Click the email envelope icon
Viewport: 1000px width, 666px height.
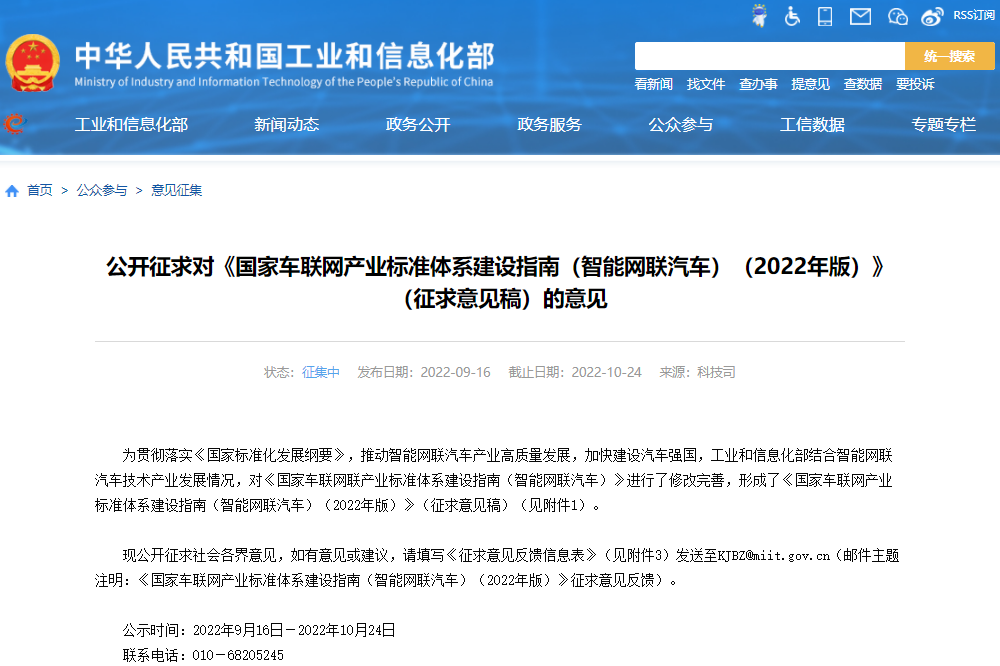pyautogui.click(x=860, y=16)
